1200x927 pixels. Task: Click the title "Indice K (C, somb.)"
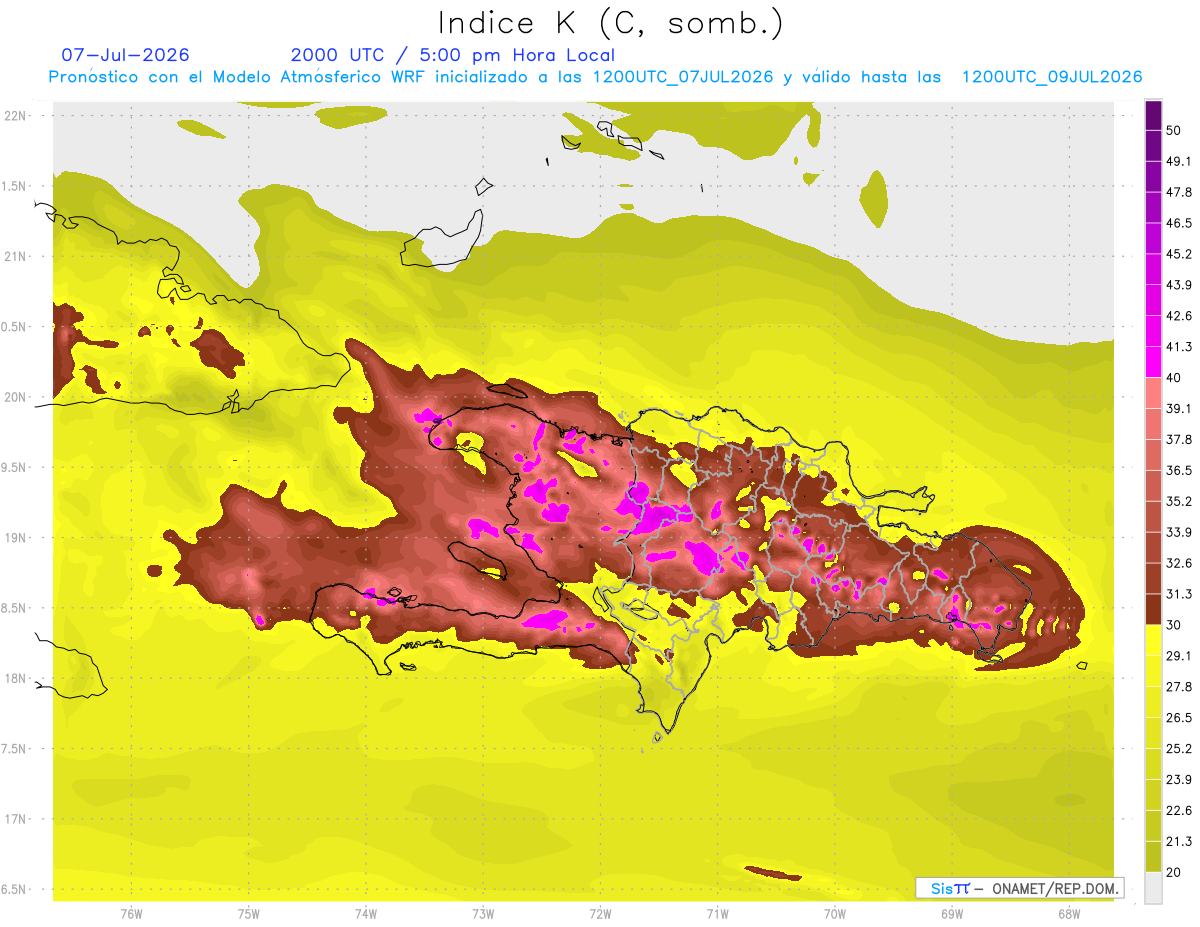pos(610,23)
